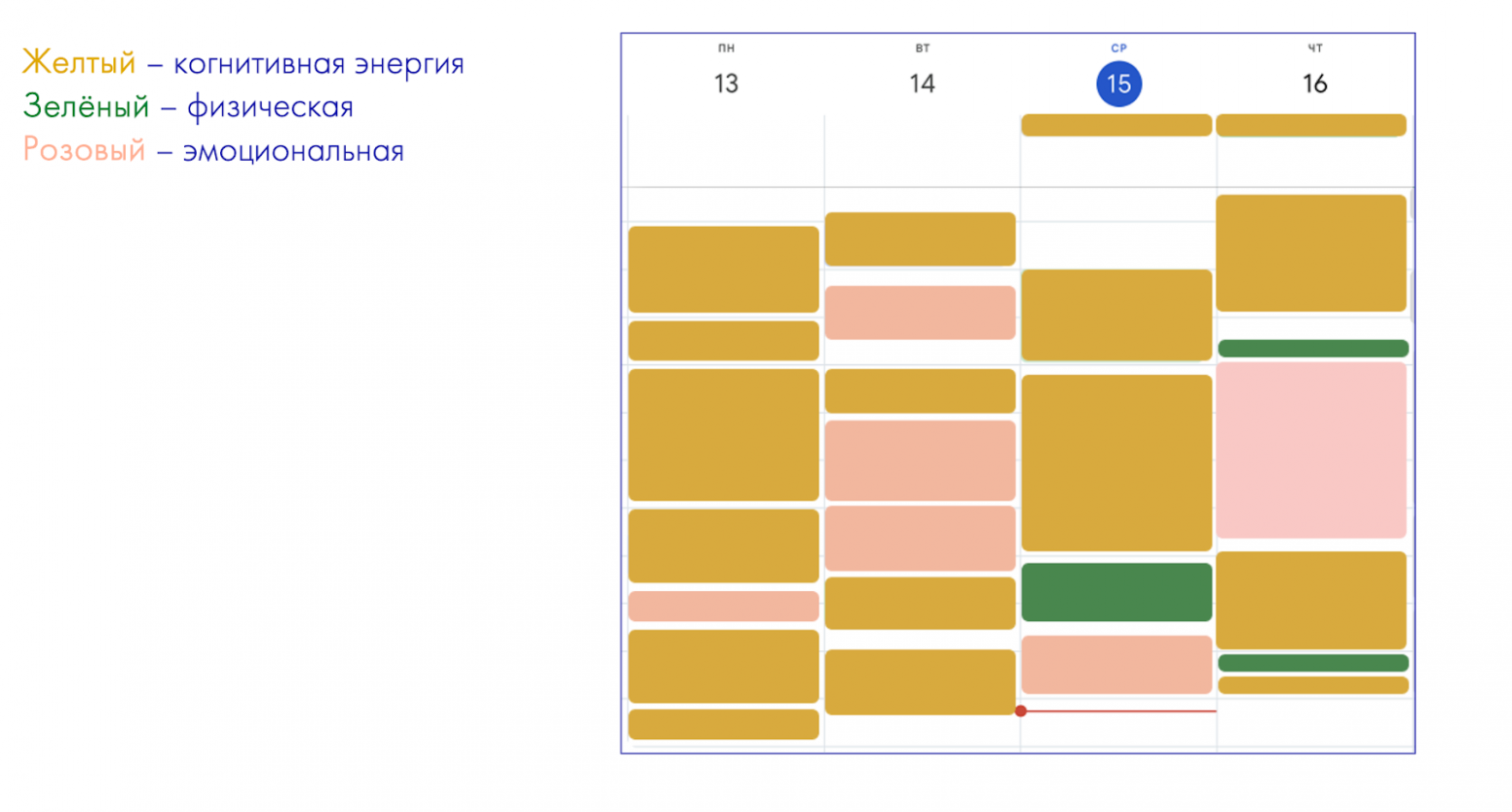Open Thursday's thin yellow event at the bottom
Screen dimensions: 1512x812
pos(1312,685)
